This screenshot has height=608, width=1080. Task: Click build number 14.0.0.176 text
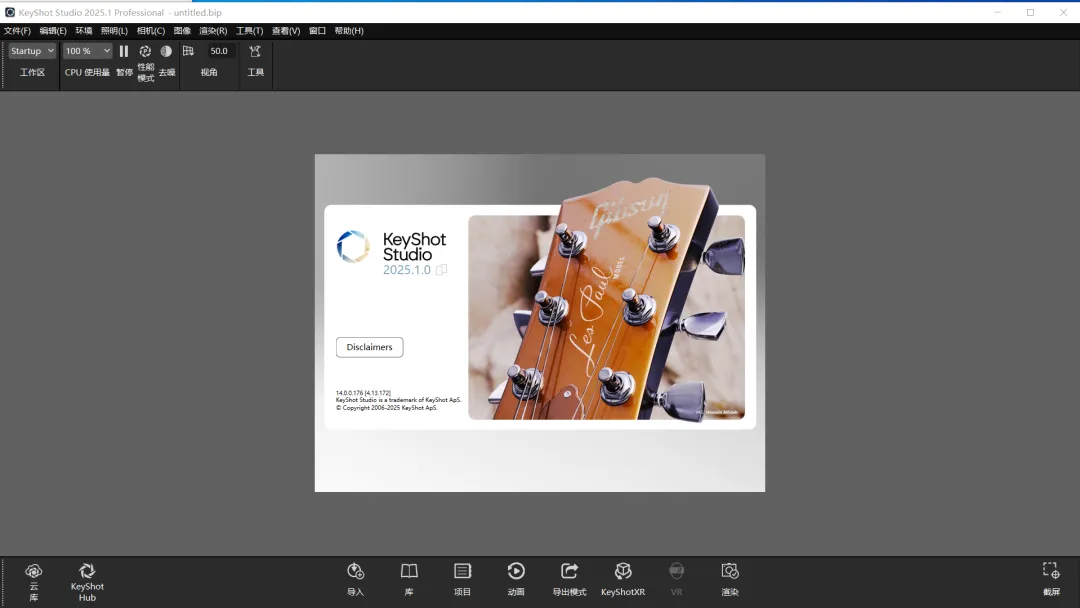point(363,393)
